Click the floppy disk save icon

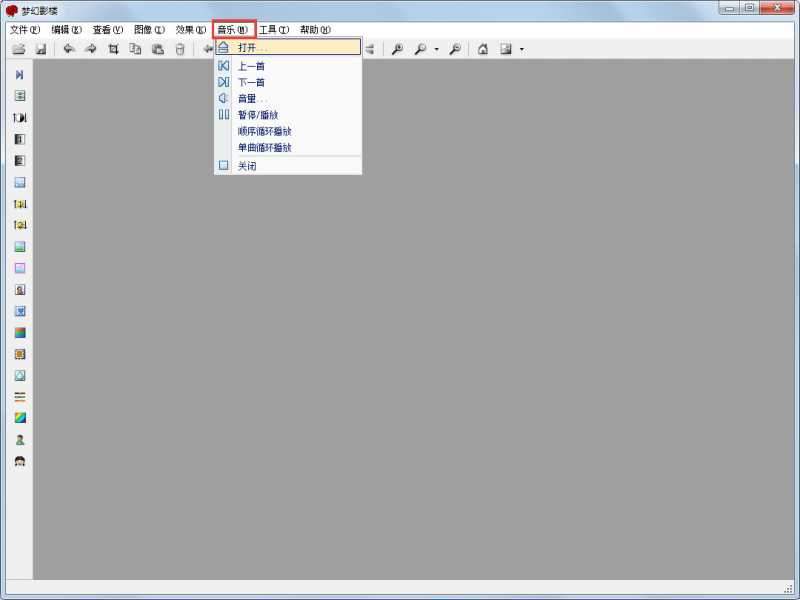tap(41, 49)
